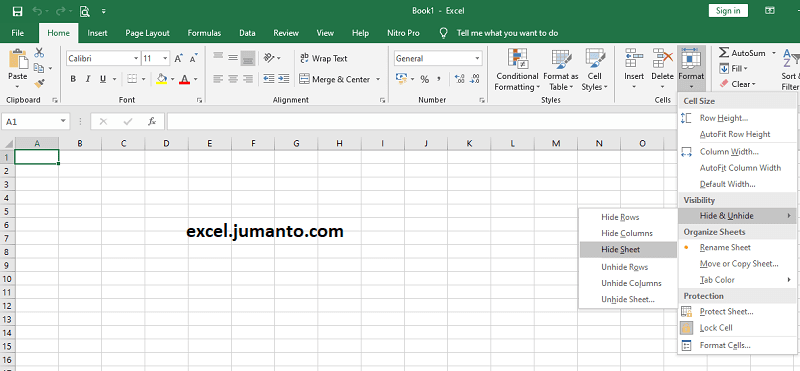The image size is (800, 371).
Task: Select Rename Sheet menu item
Action: (737, 248)
